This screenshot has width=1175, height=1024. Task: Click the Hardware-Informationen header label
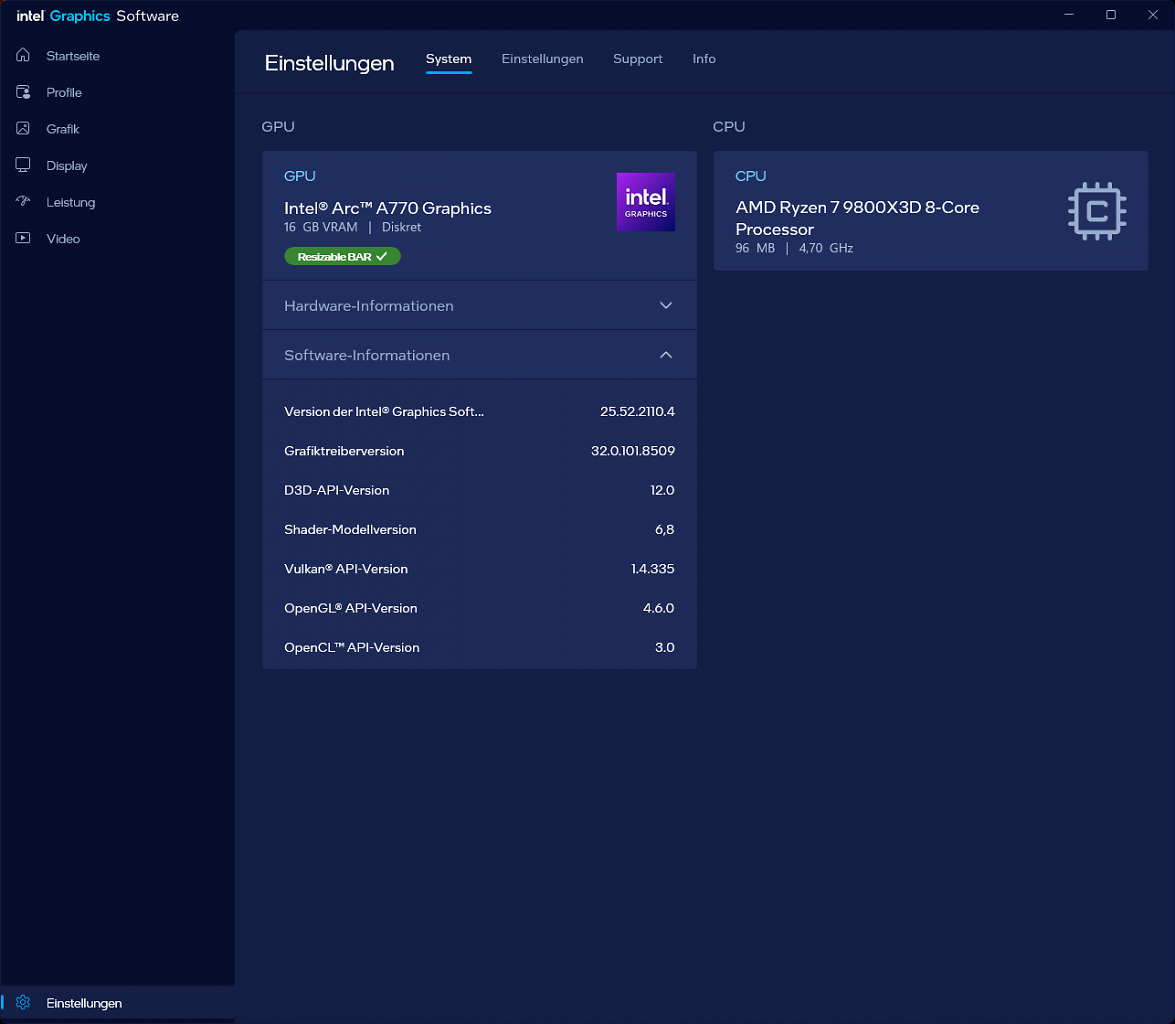coord(369,306)
